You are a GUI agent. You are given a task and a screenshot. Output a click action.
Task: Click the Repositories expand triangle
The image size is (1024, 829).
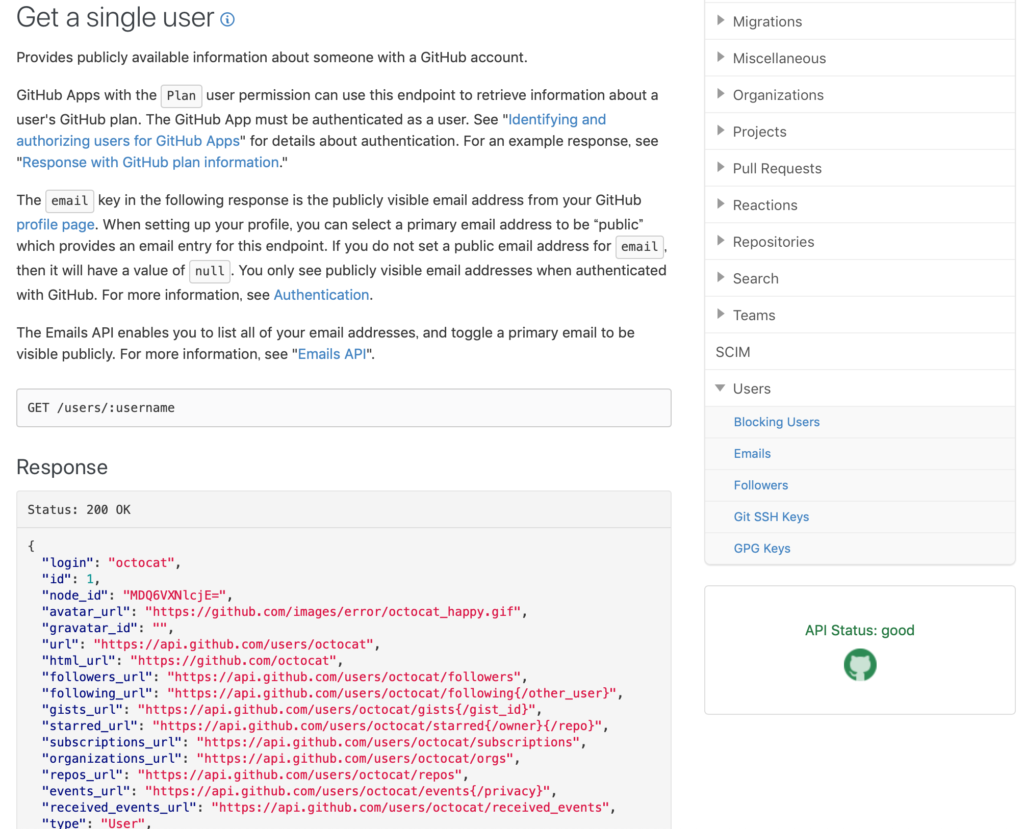(x=721, y=241)
